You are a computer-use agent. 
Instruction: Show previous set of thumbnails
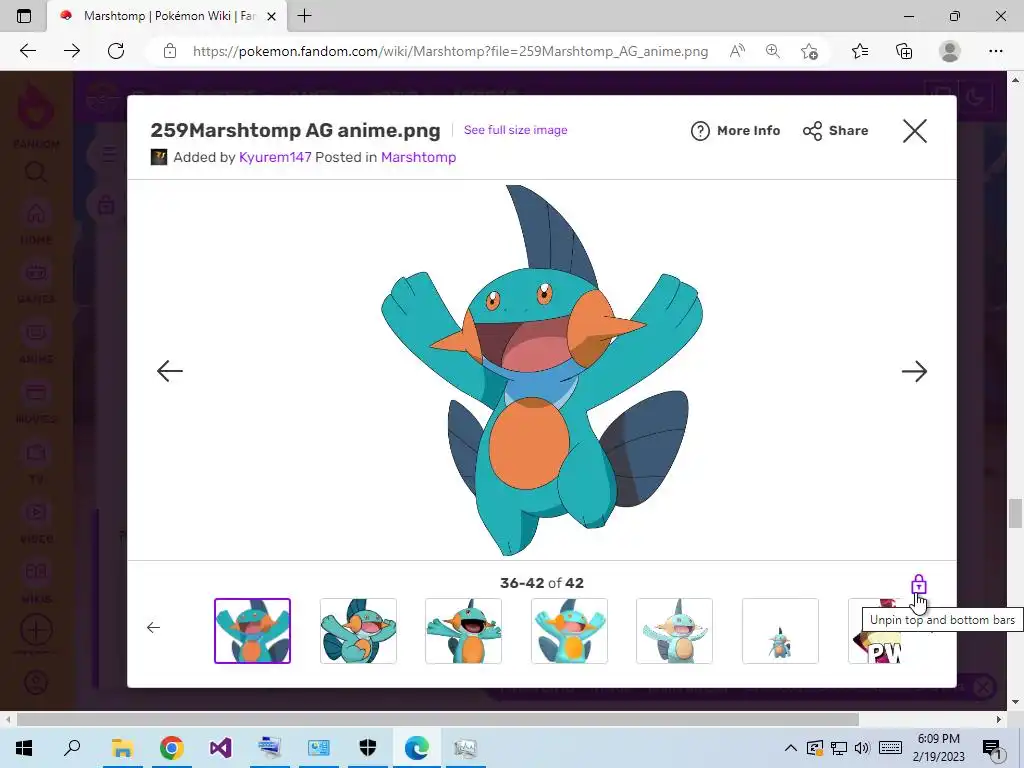pos(153,628)
